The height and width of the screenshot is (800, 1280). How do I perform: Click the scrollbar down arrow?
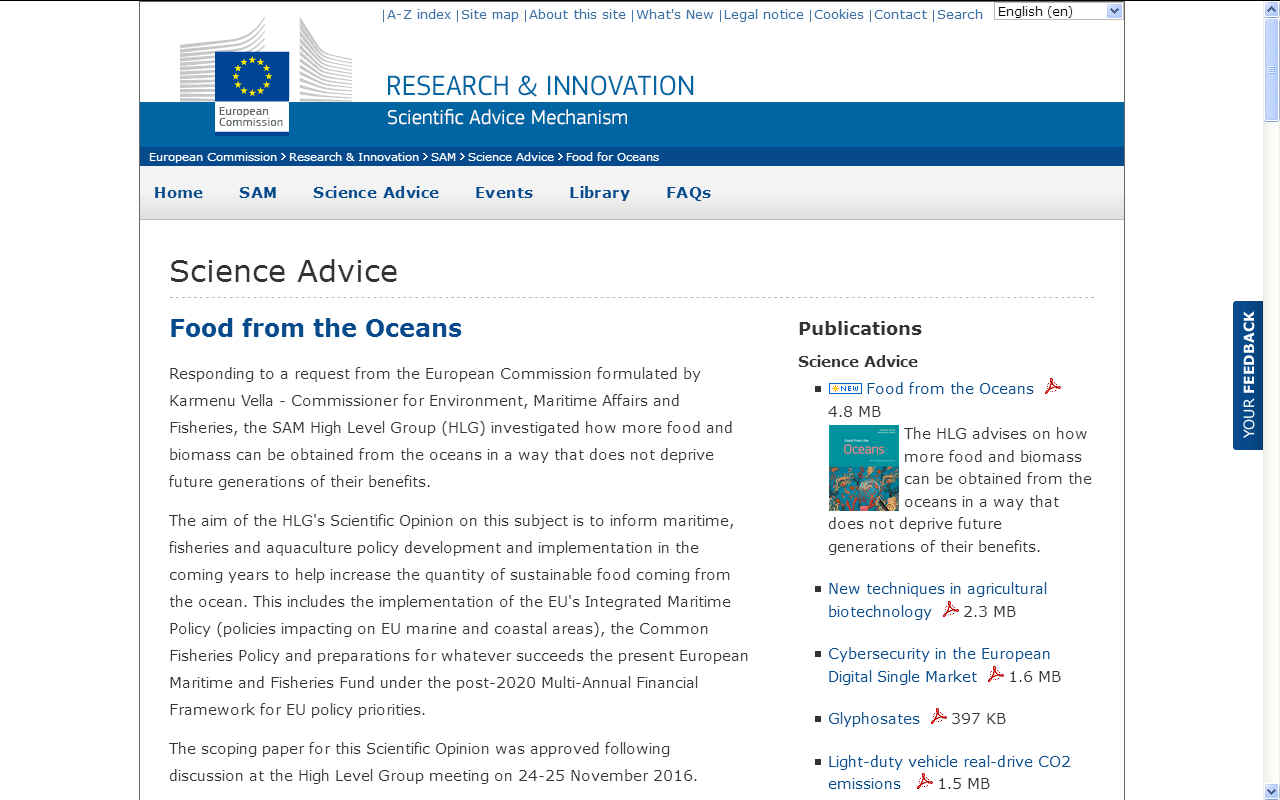click(1271, 791)
